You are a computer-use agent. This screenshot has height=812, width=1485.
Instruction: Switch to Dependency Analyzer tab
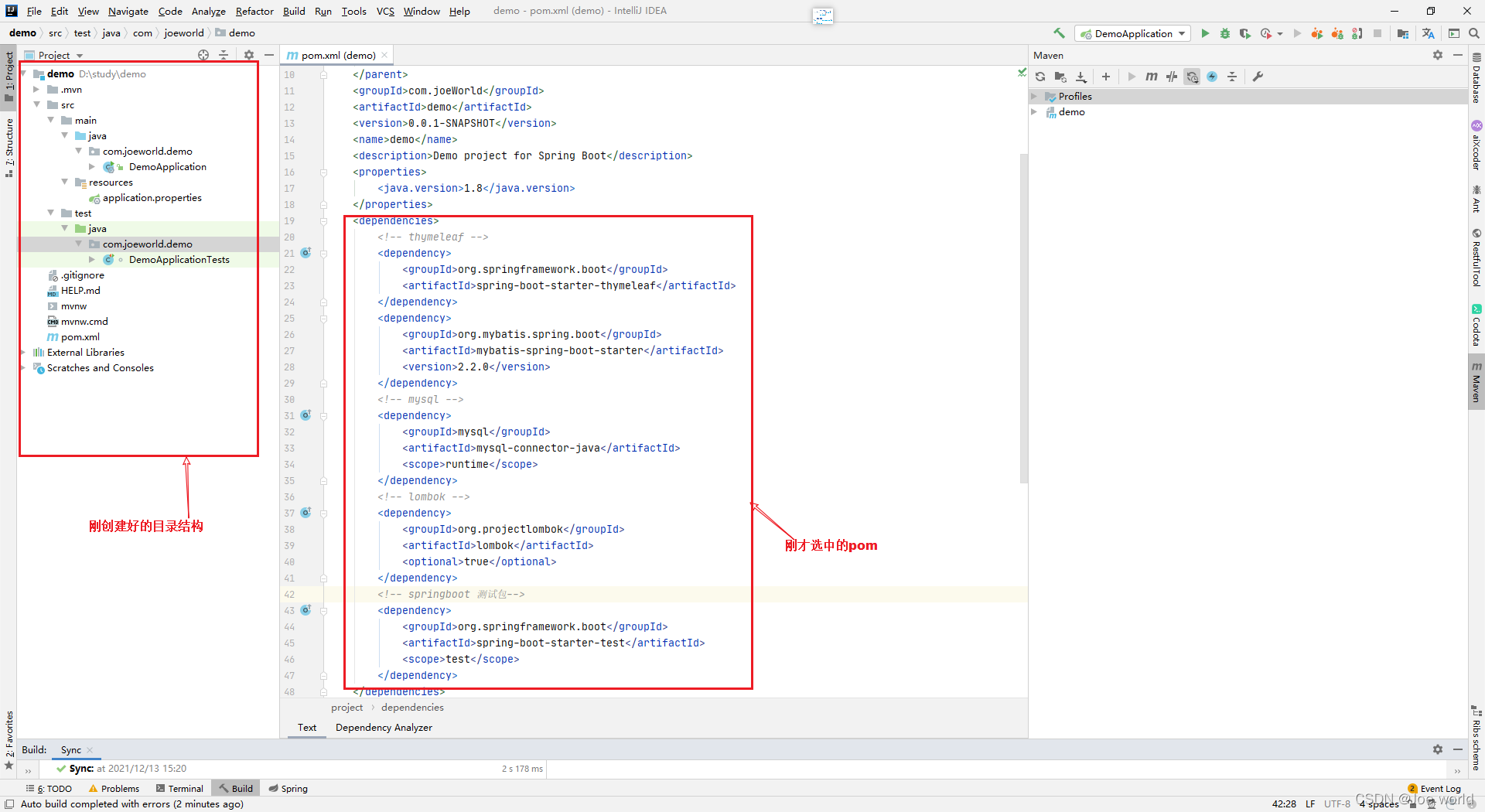pos(384,727)
